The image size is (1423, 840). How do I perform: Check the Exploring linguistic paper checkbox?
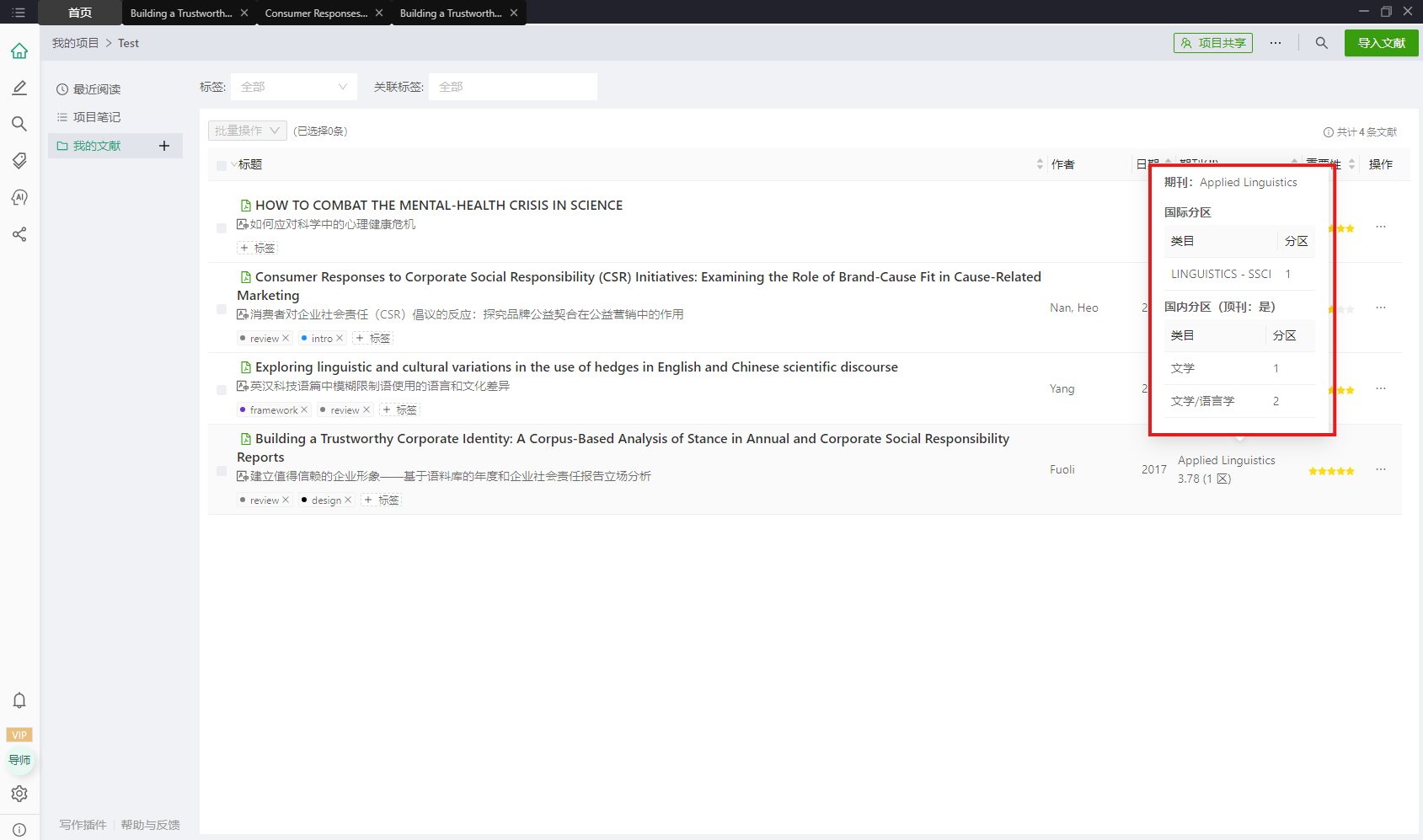click(x=222, y=389)
